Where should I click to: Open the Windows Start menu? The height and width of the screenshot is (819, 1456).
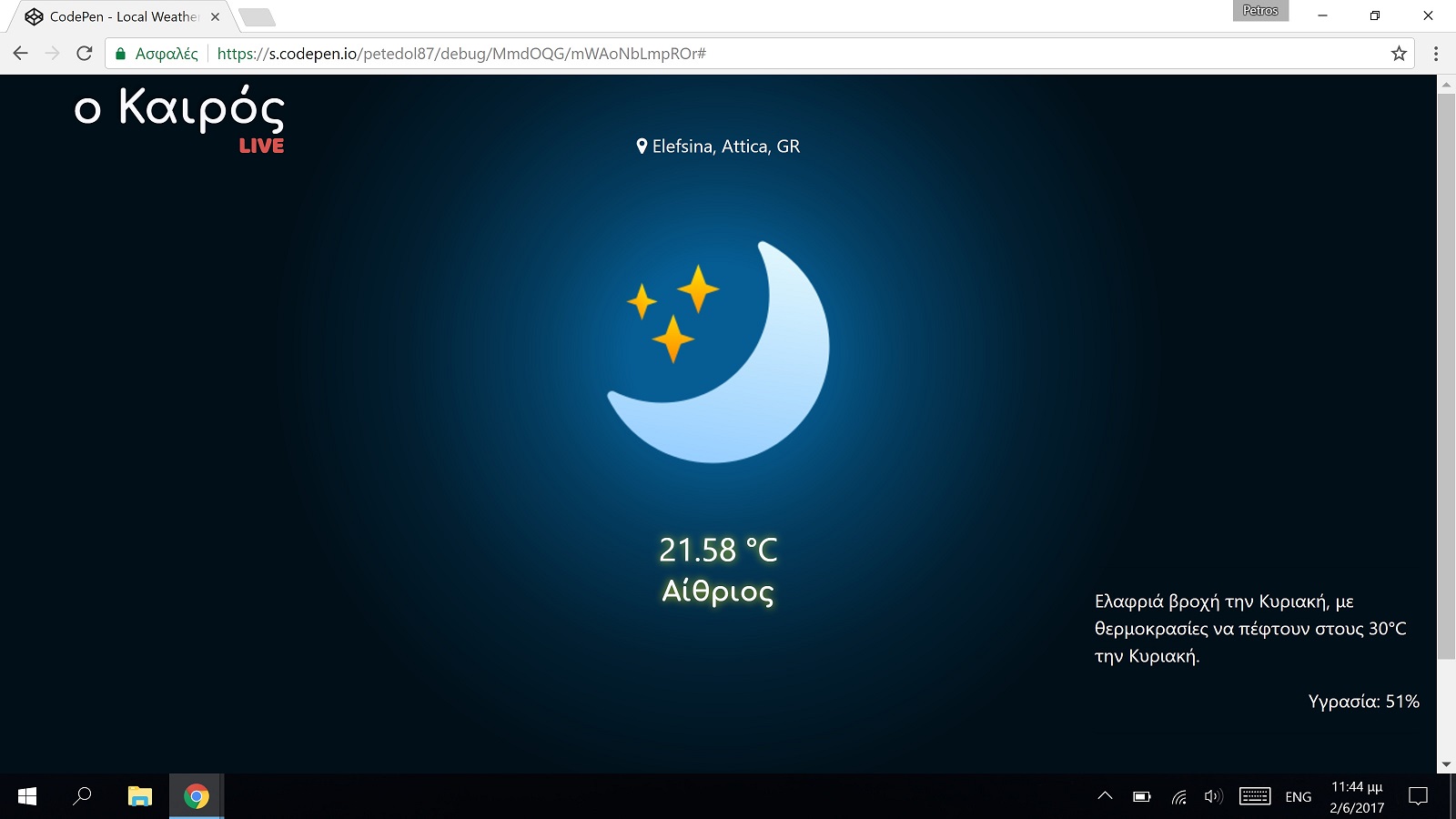pos(25,796)
